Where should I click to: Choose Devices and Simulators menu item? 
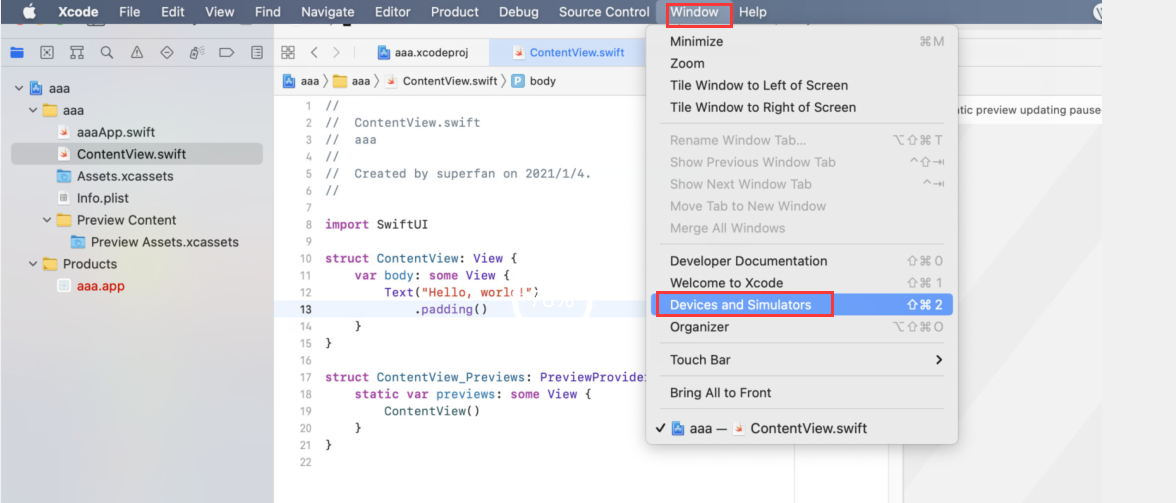pos(802,305)
